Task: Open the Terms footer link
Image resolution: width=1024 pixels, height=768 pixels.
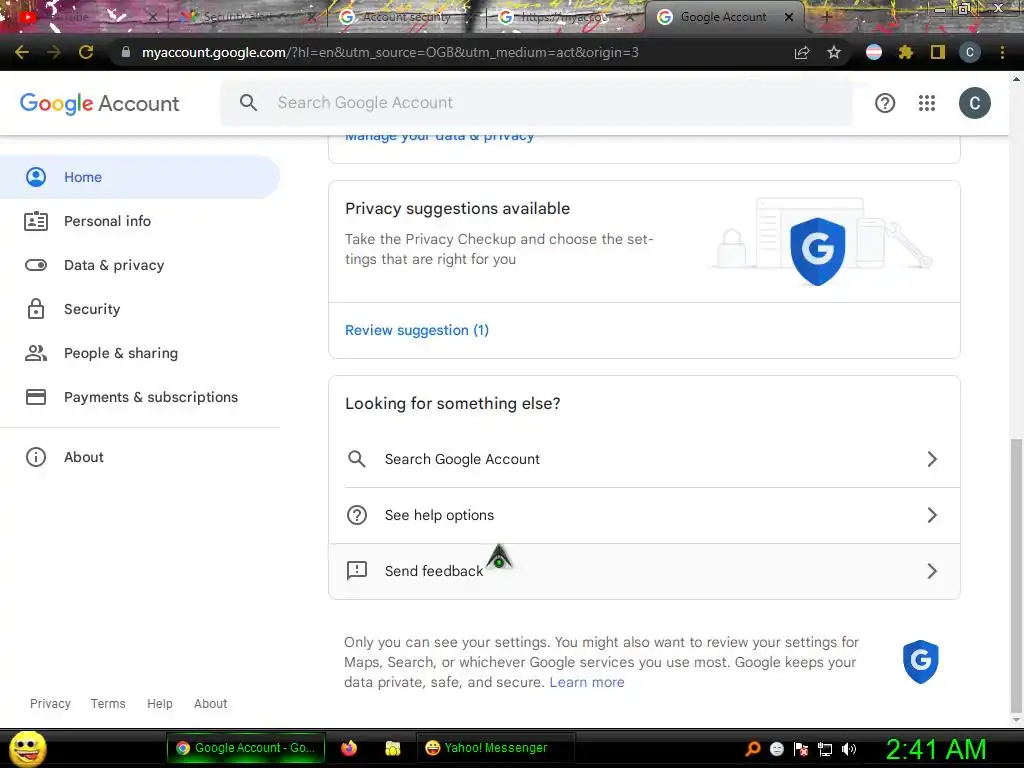Action: pyautogui.click(x=108, y=704)
